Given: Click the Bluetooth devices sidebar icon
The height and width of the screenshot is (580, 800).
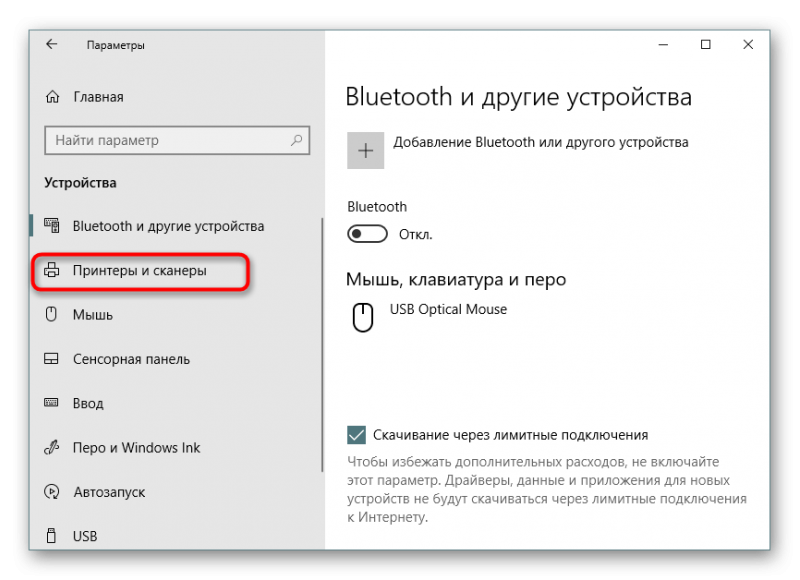Looking at the screenshot, I should (52, 225).
